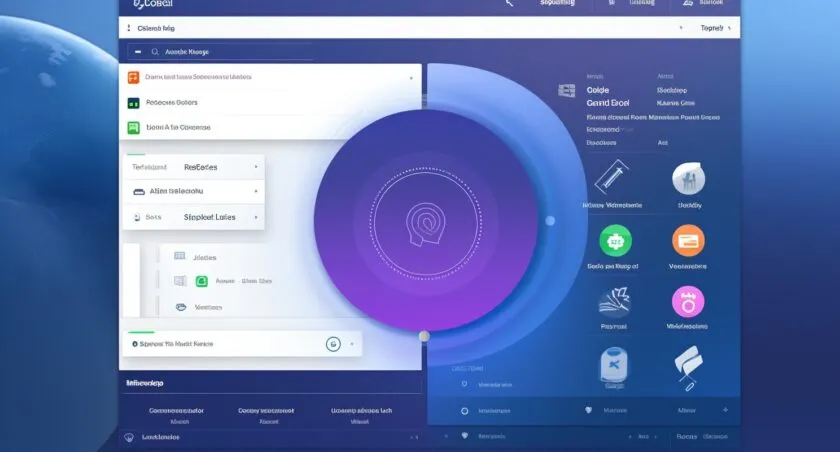Open the dropdown arrow in the bottom white card
The width and height of the screenshot is (840, 452).
[x=352, y=344]
